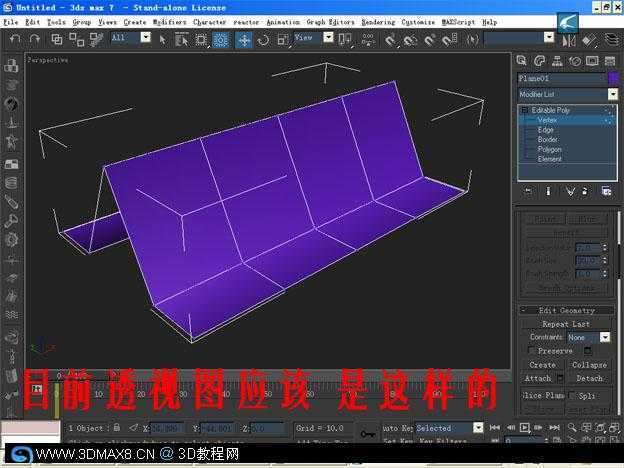This screenshot has width=624, height=468.
Task: Click the Configure Modifier Sets icon
Action: click(606, 192)
